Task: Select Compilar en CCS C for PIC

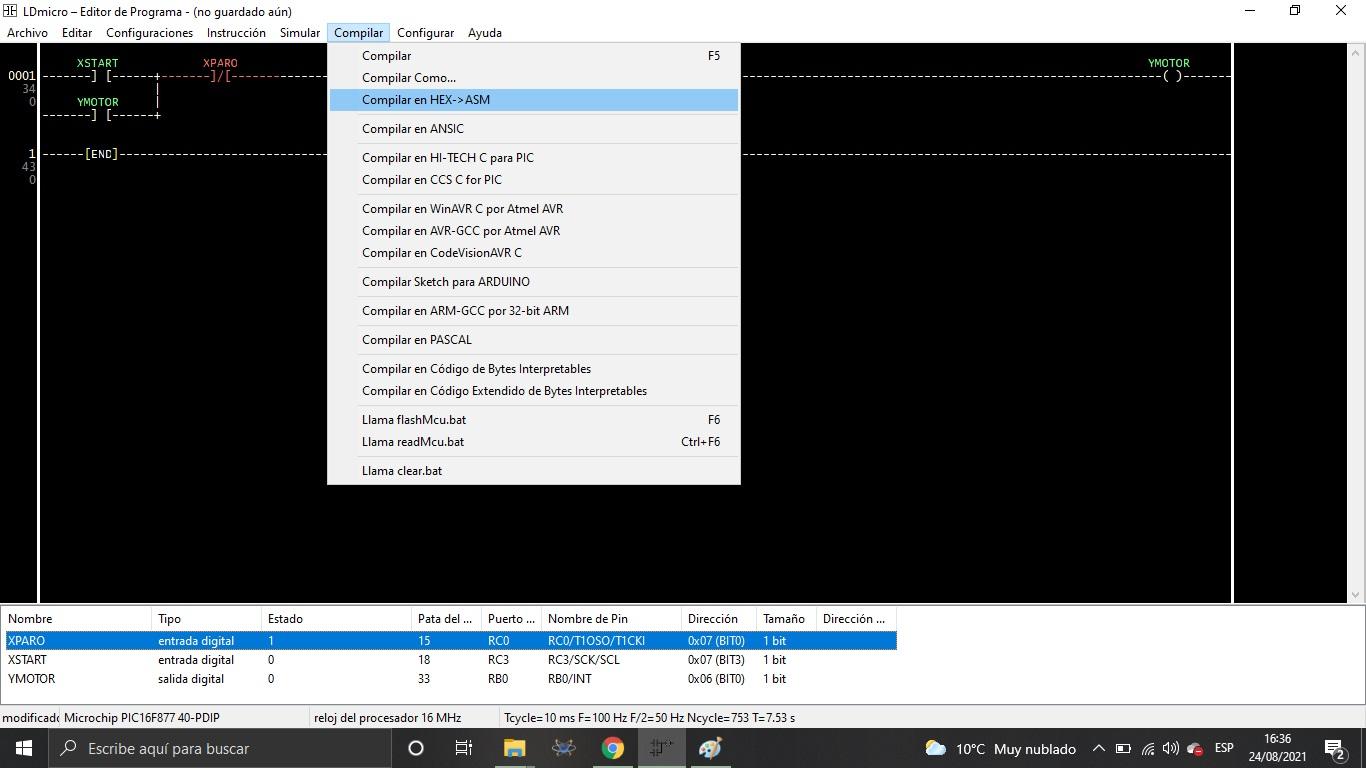Action: (x=534, y=180)
